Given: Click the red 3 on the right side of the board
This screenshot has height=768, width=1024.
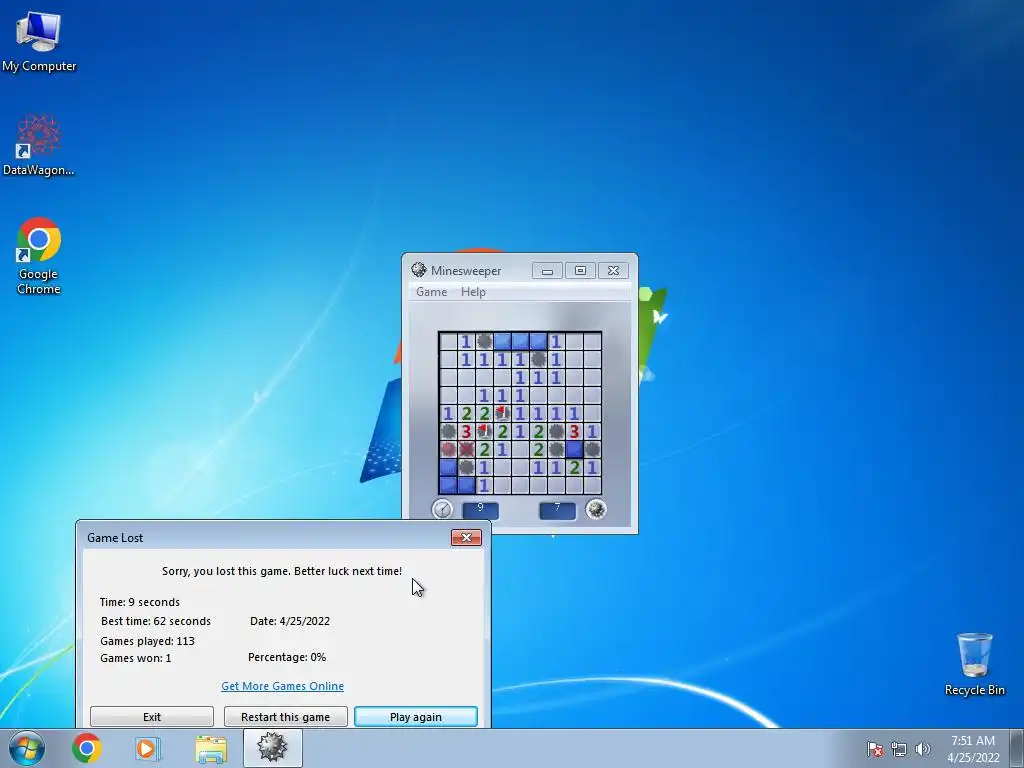Looking at the screenshot, I should point(574,431).
